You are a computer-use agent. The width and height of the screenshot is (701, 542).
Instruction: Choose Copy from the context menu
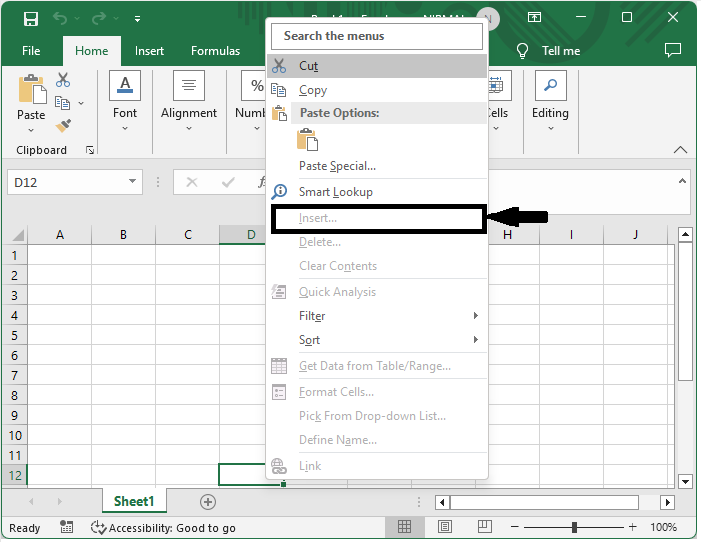point(377,90)
